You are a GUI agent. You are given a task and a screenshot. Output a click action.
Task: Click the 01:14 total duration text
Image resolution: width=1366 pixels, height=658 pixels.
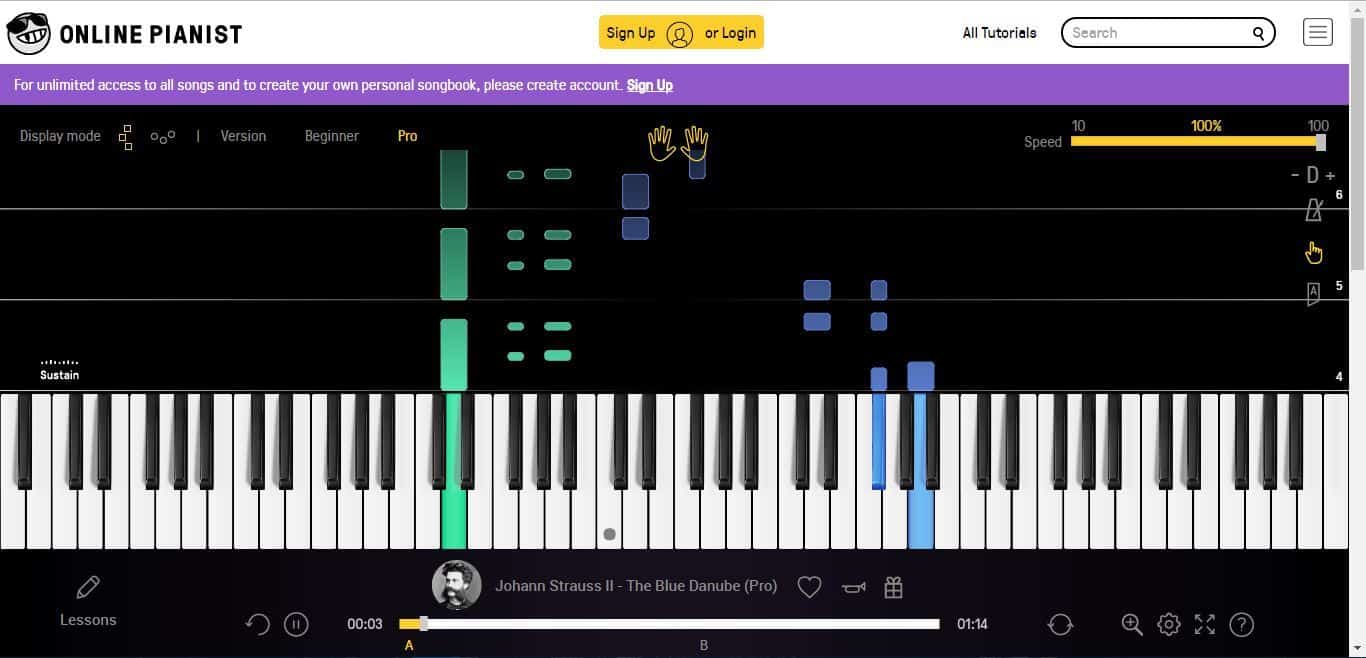click(x=972, y=624)
